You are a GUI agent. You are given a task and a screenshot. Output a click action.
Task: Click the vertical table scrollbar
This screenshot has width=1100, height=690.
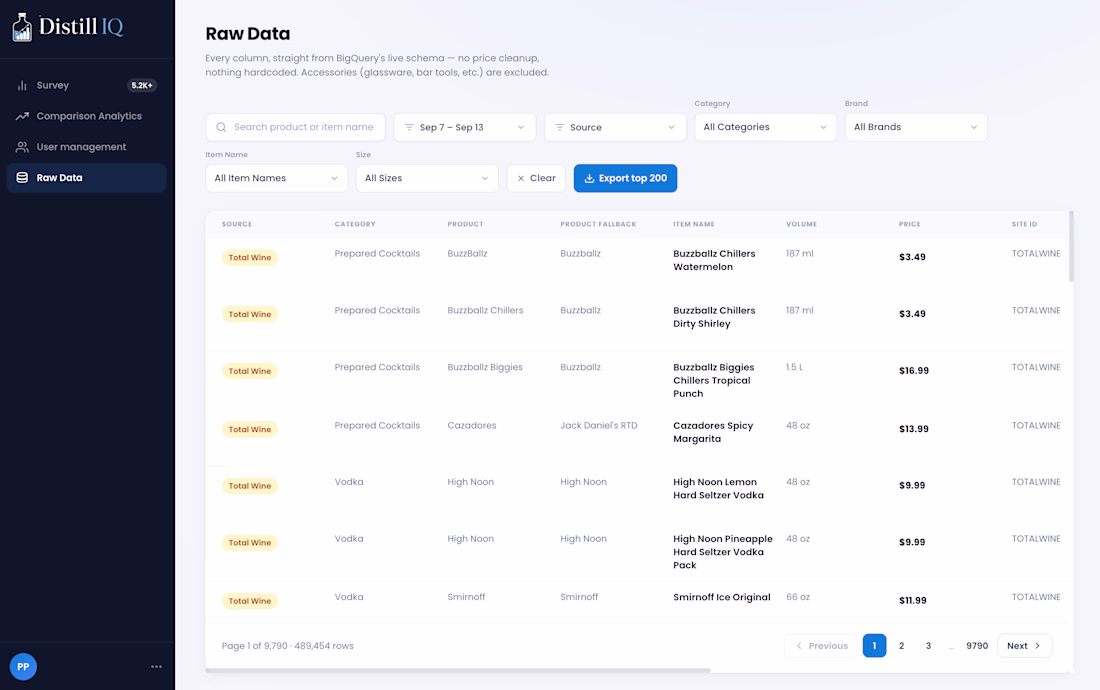[x=1071, y=246]
